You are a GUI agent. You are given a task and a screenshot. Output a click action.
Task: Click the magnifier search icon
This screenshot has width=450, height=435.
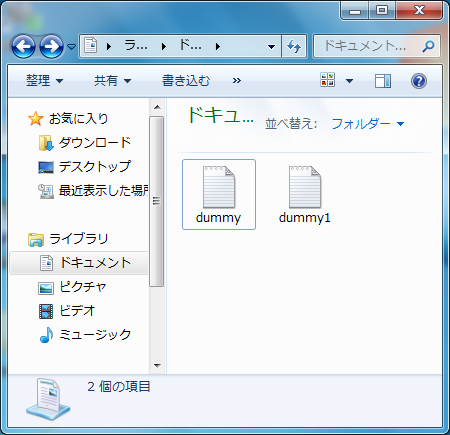pyautogui.click(x=428, y=46)
